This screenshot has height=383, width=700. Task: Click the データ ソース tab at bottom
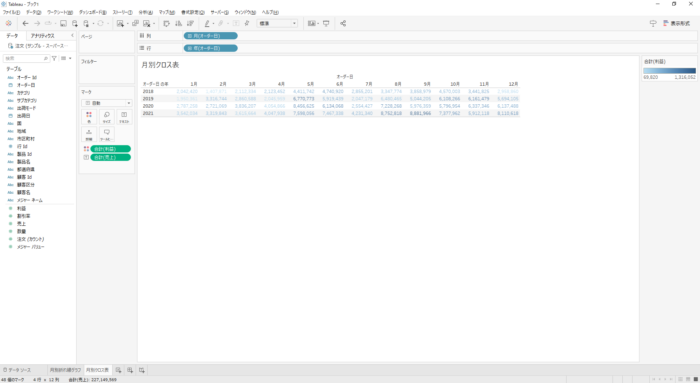point(17,370)
